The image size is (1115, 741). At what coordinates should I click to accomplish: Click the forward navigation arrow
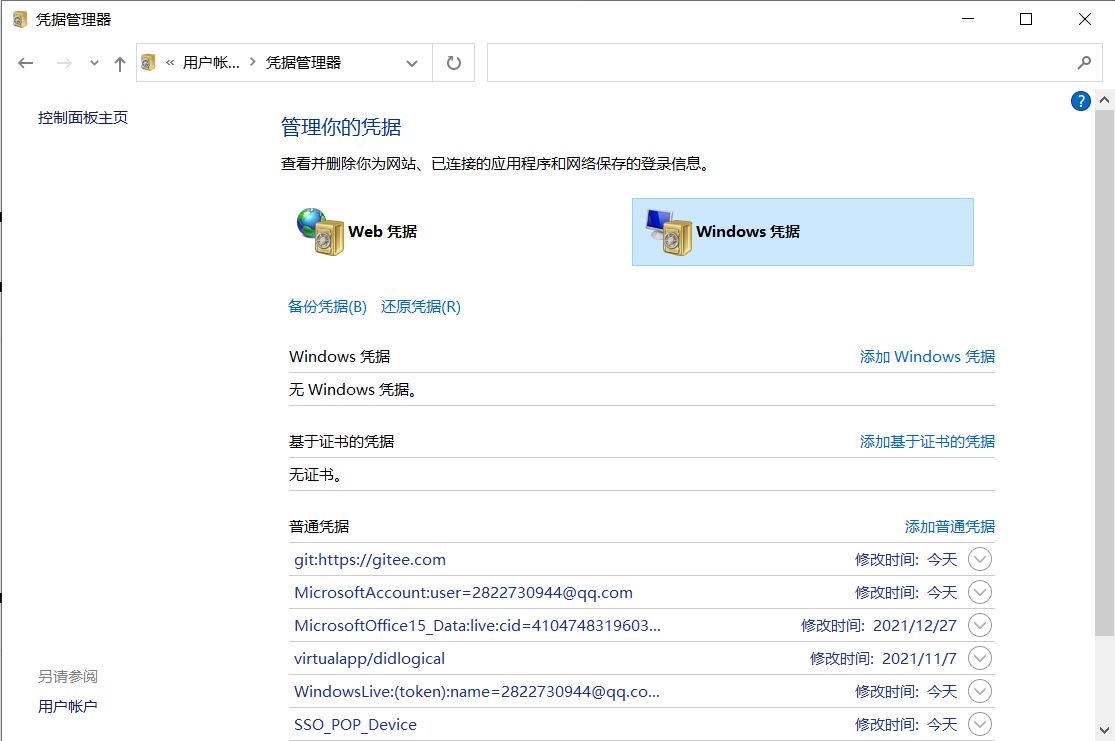pyautogui.click(x=64, y=63)
